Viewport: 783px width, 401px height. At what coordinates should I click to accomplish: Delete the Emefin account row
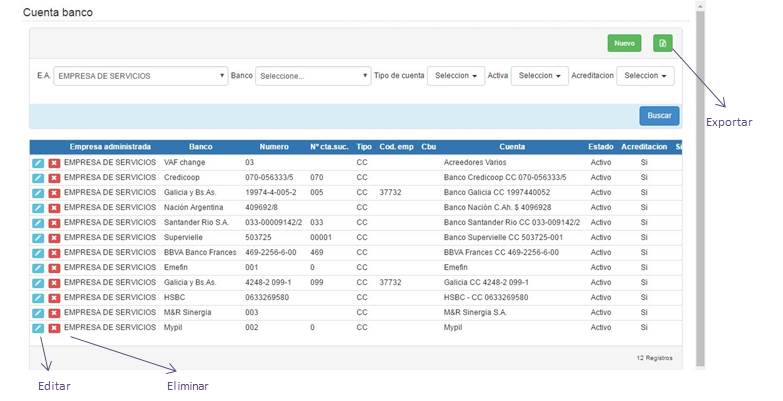tap(54, 267)
